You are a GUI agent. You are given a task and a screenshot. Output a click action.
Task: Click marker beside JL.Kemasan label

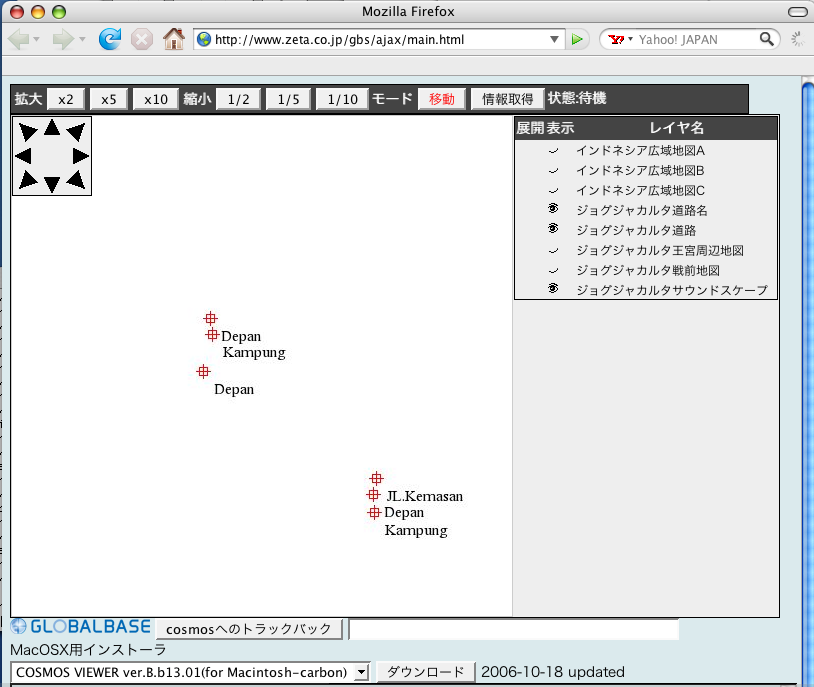click(x=373, y=495)
